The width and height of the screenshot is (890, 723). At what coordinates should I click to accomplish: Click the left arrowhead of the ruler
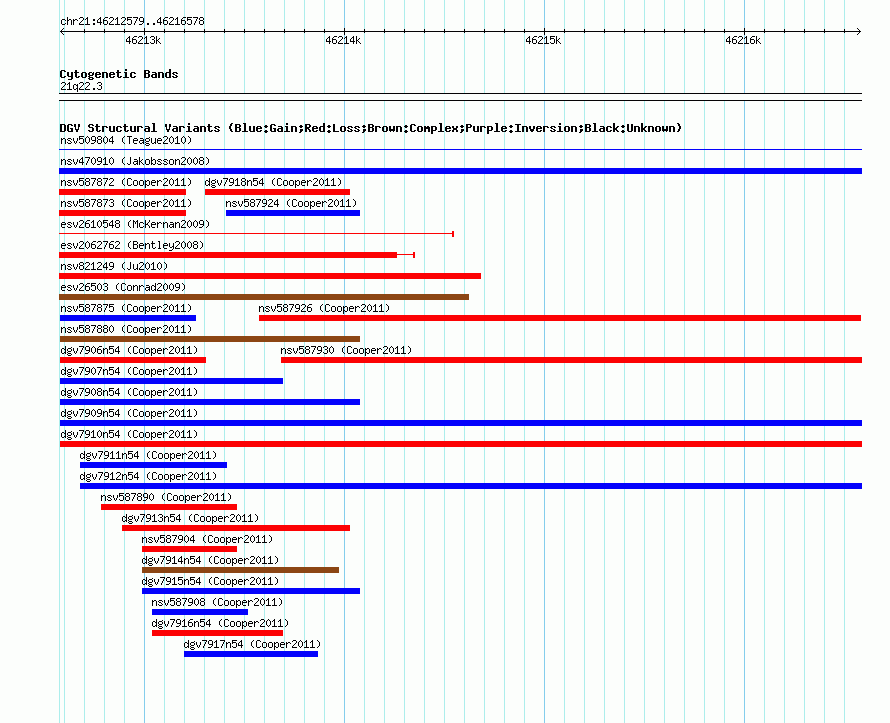pyautogui.click(x=62, y=31)
